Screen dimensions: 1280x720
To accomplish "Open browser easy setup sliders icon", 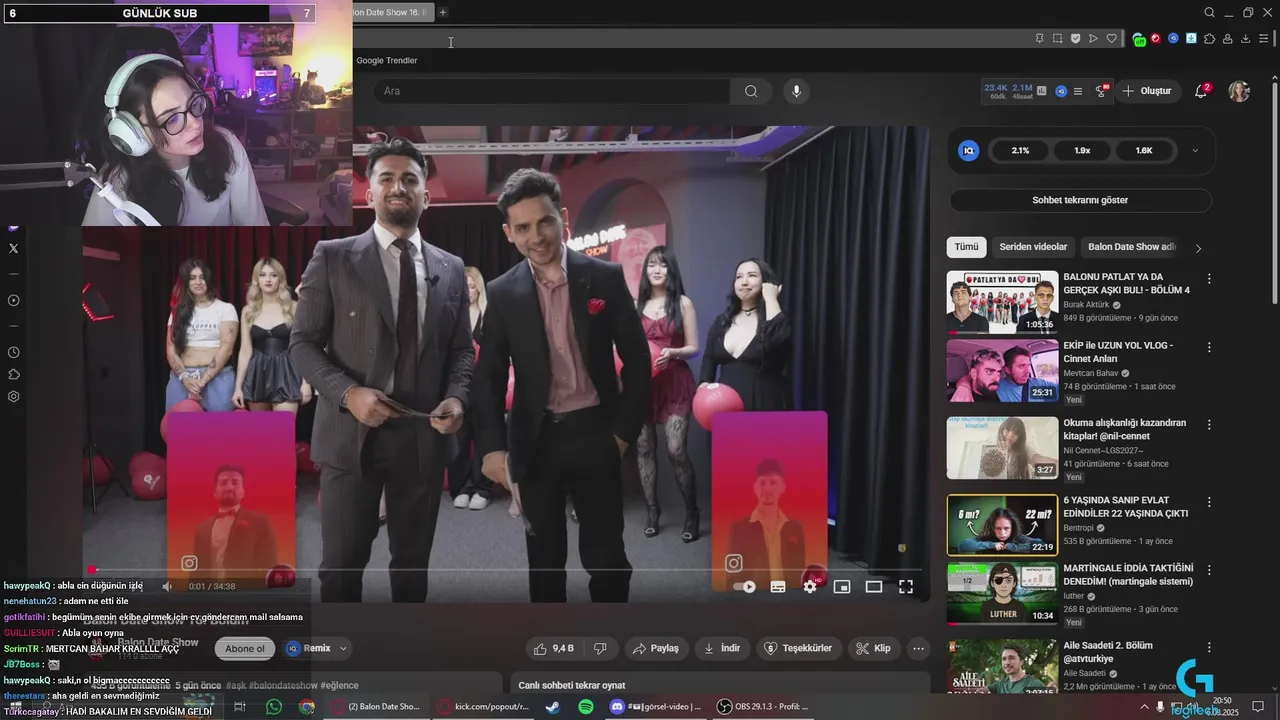I will pos(1263,39).
